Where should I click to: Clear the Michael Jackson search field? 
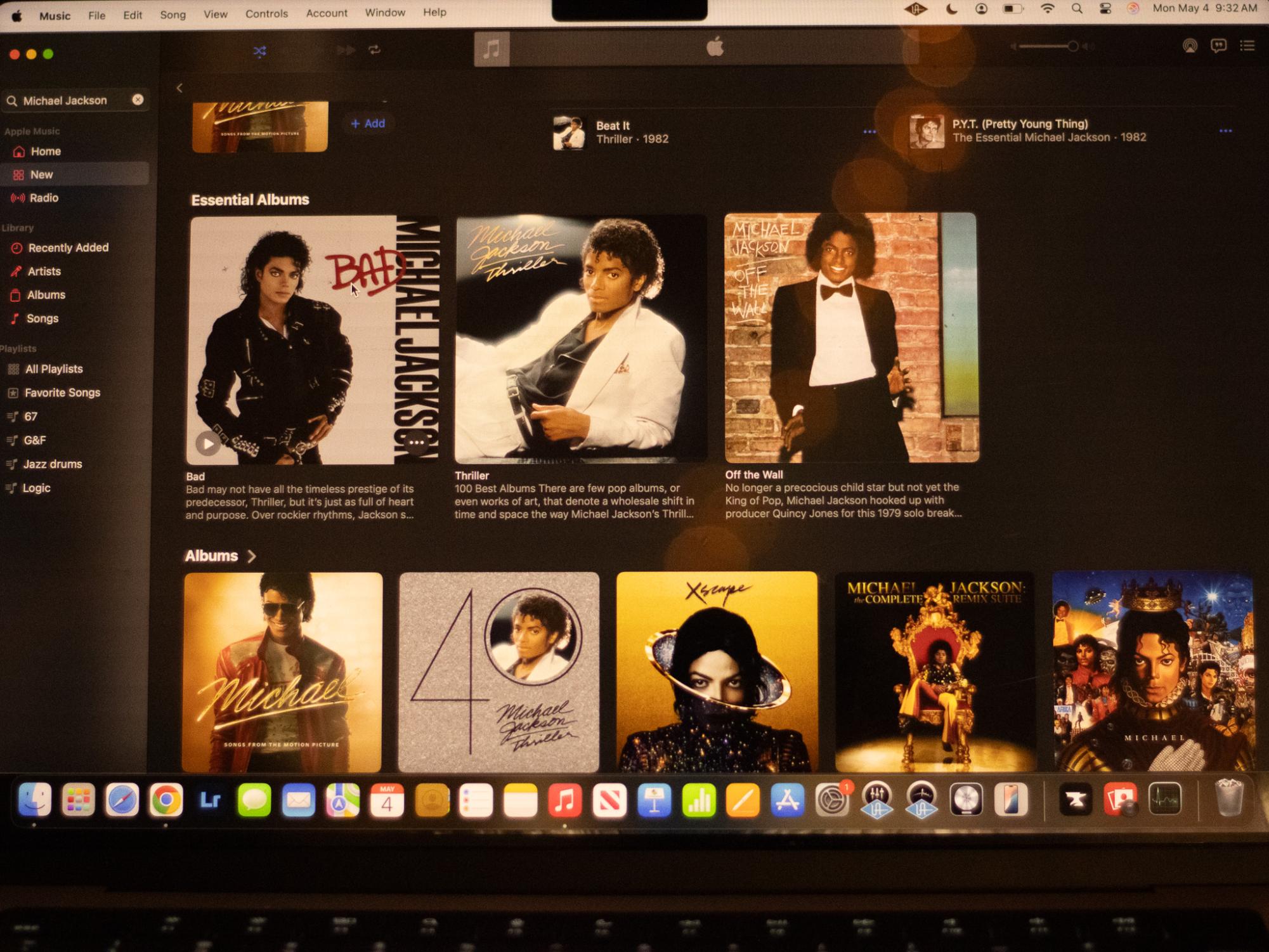pyautogui.click(x=138, y=100)
